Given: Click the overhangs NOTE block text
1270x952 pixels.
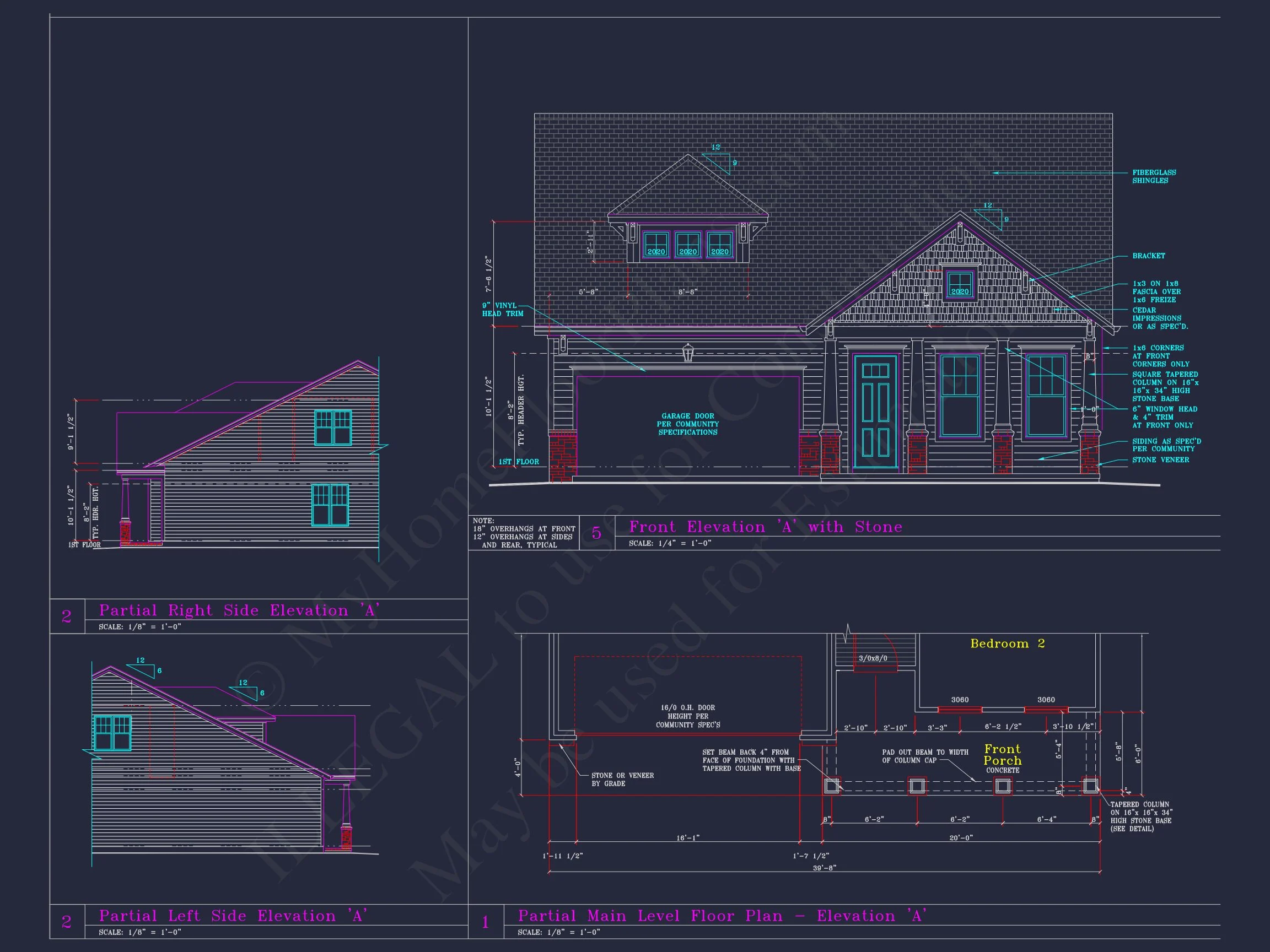Looking at the screenshot, I should point(523,533).
